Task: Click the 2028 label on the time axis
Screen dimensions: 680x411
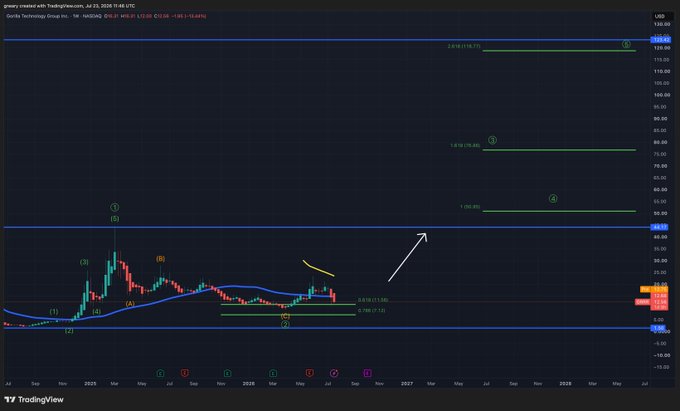Action: coord(565,384)
